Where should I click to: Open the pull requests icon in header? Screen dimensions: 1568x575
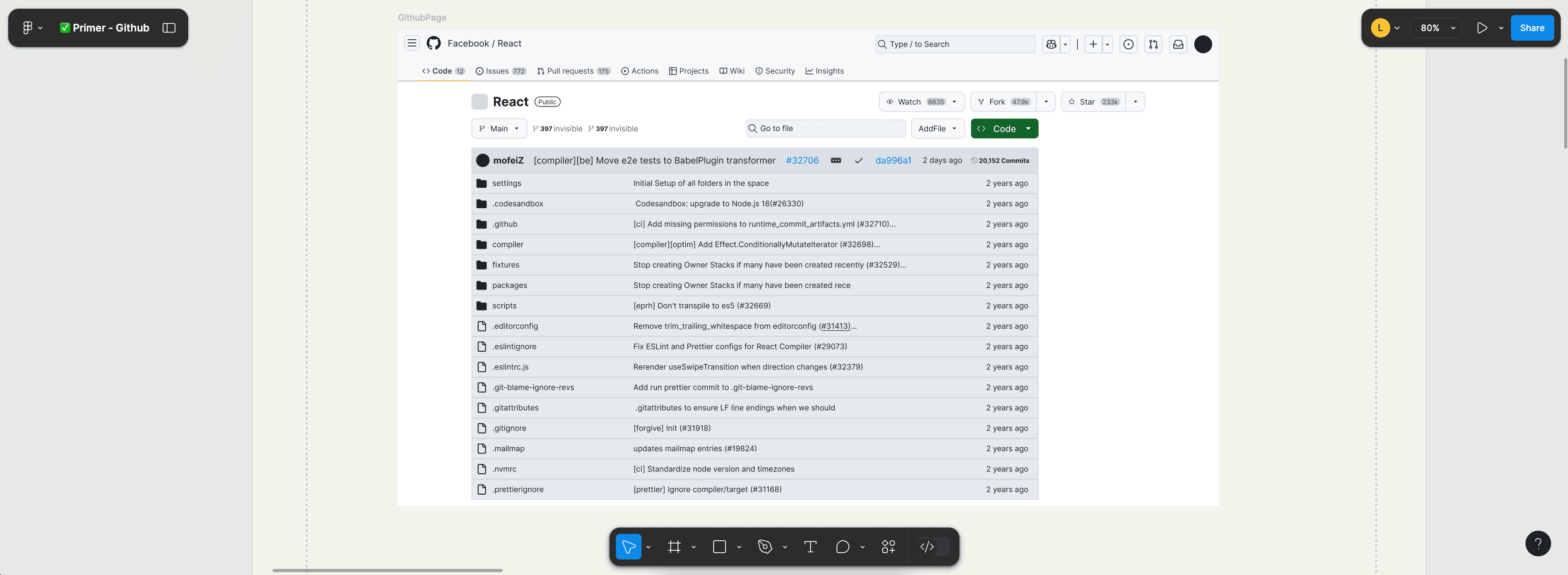click(x=1153, y=44)
